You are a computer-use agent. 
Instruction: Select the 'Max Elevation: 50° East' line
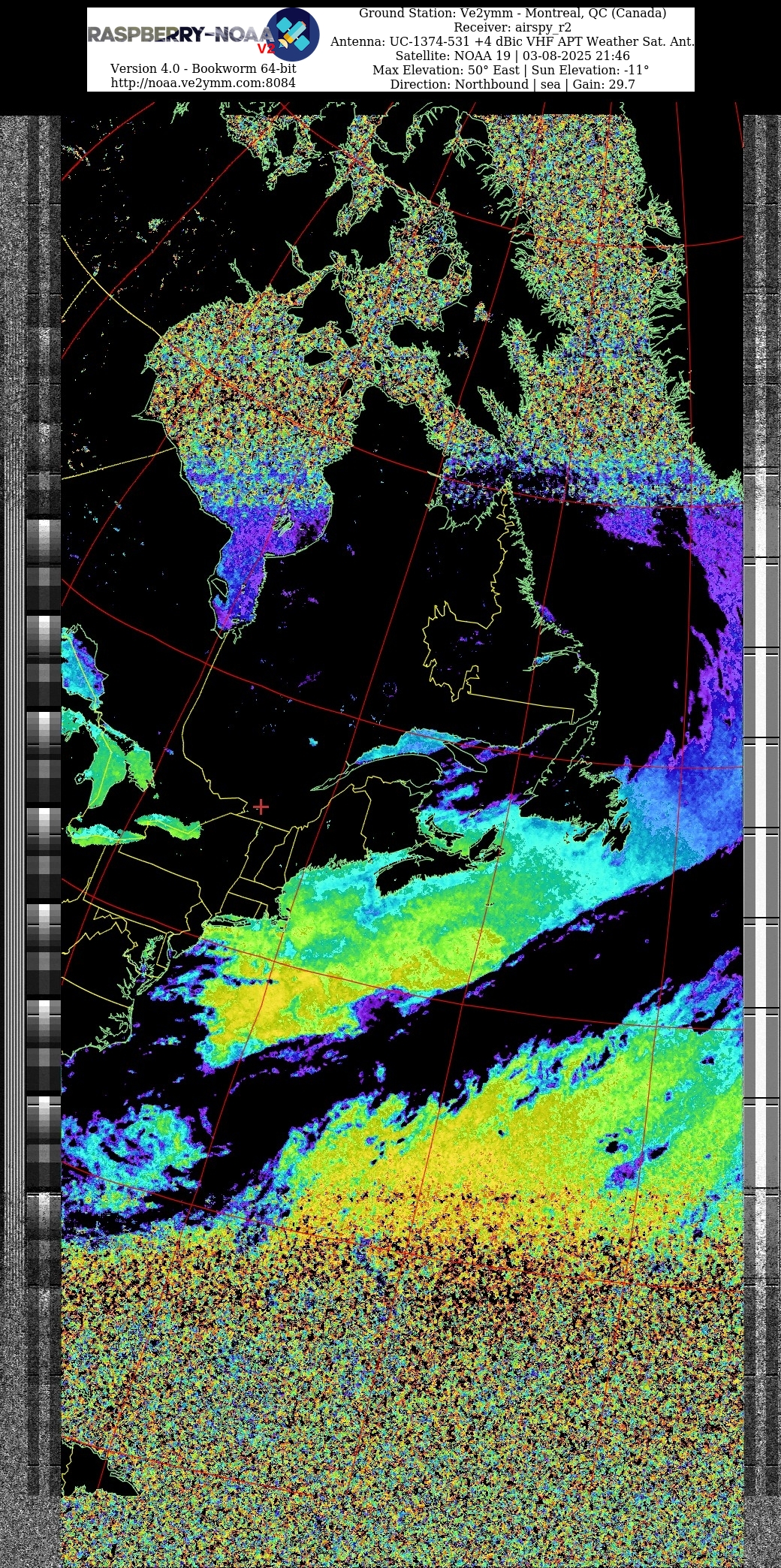point(511,70)
